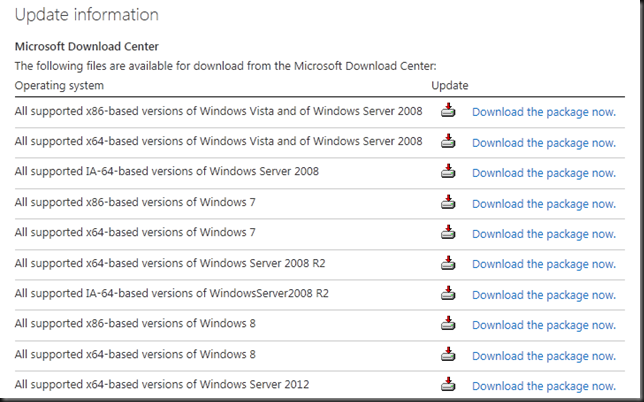Viewport: 644px width, 402px height.
Task: Click text 'IA-64-based versions of Windows Server 2008'
Action: point(202,172)
